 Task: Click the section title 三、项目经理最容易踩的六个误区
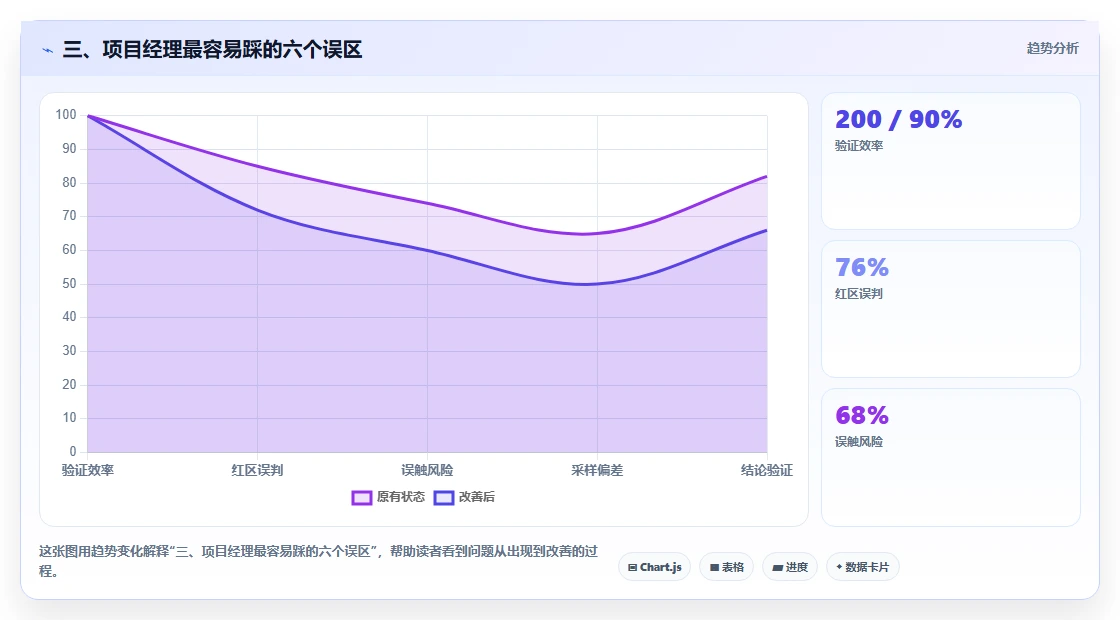point(212,49)
